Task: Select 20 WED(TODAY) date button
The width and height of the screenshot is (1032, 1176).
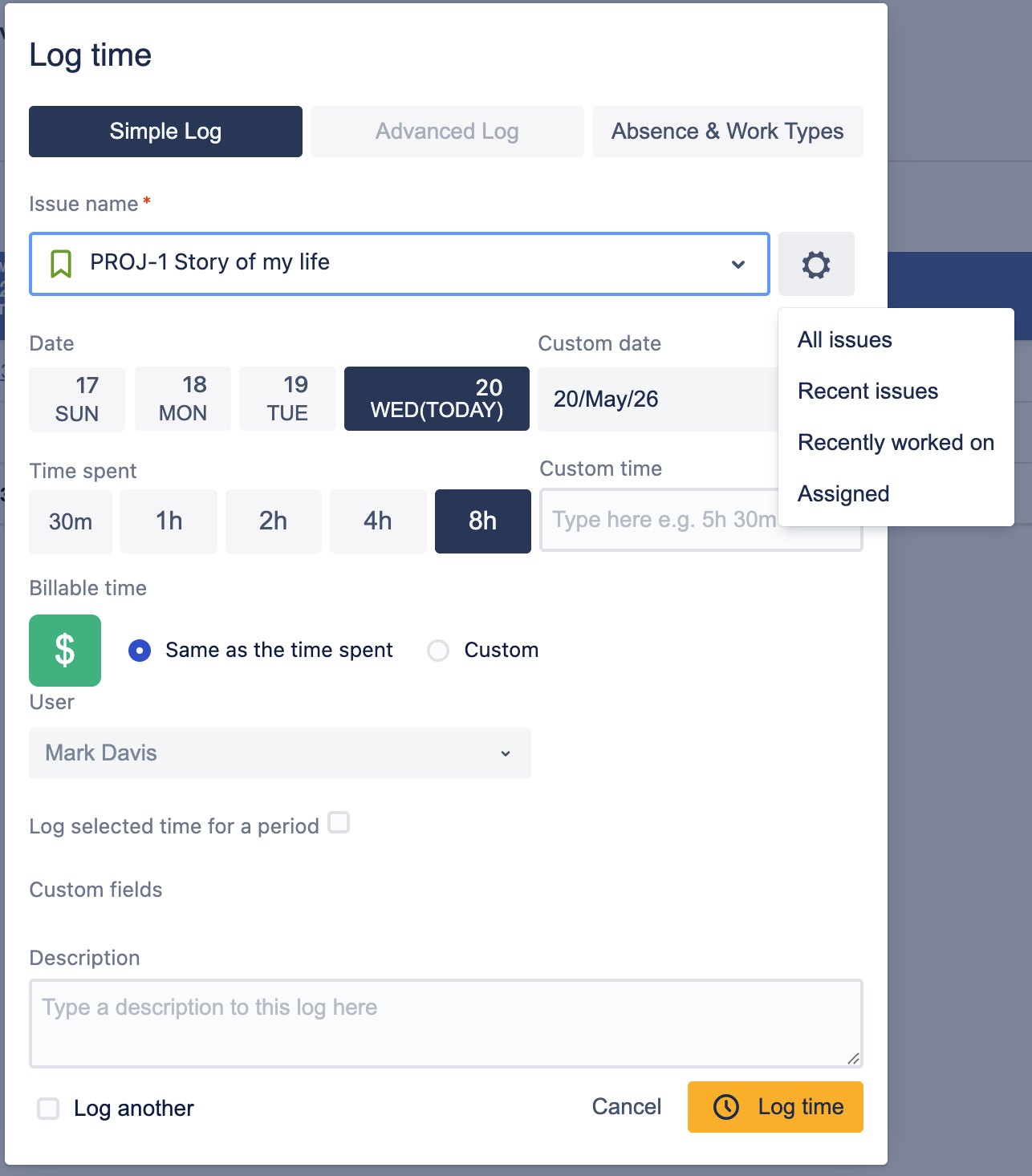Action: (437, 399)
